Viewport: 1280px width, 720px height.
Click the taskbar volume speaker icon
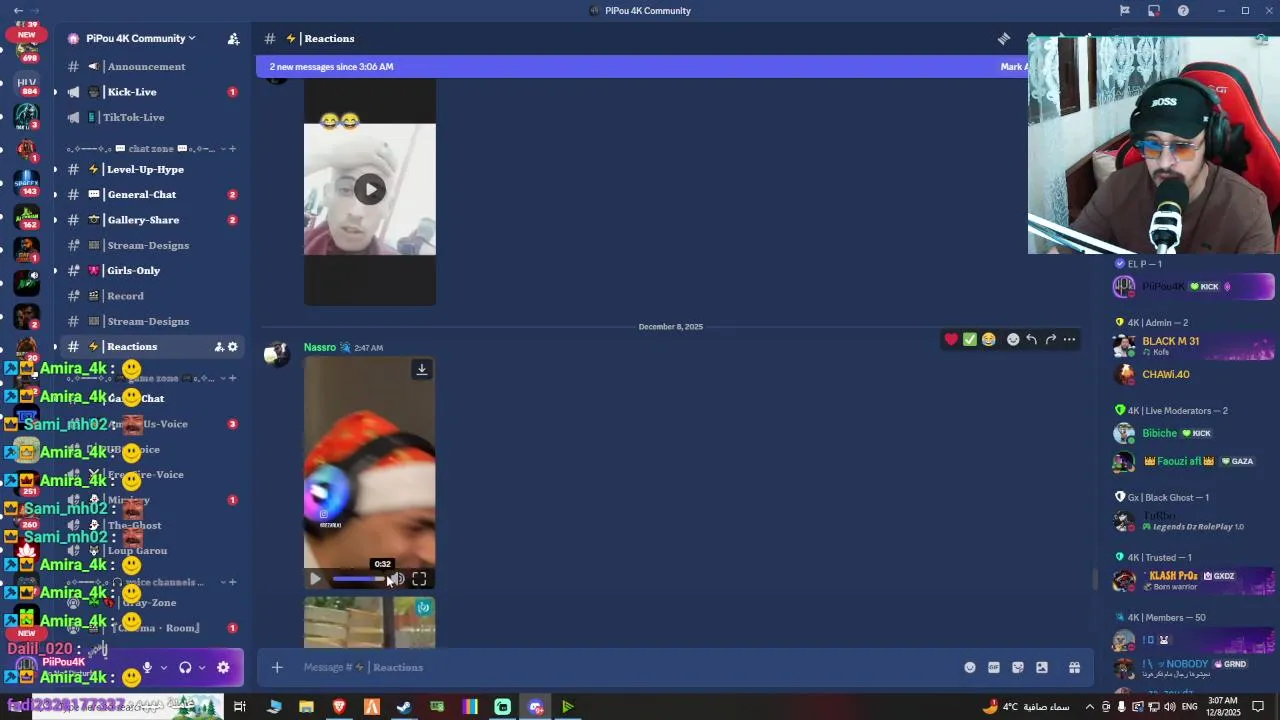point(1171,707)
